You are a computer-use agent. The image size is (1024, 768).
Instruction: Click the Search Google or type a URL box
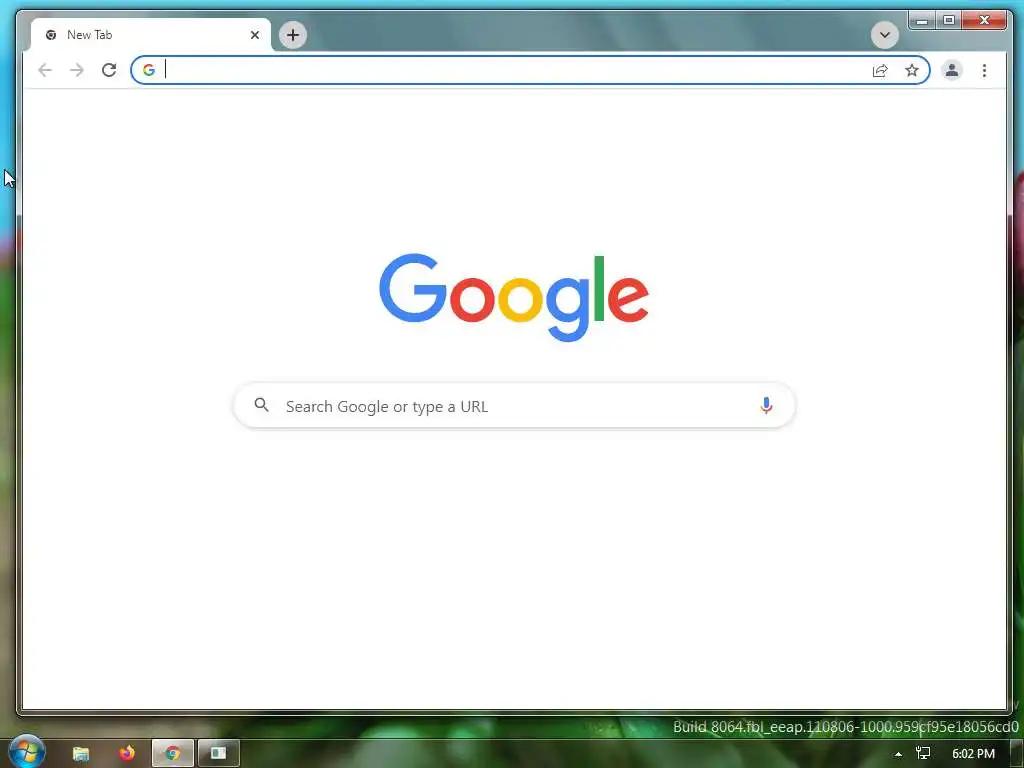[515, 406]
